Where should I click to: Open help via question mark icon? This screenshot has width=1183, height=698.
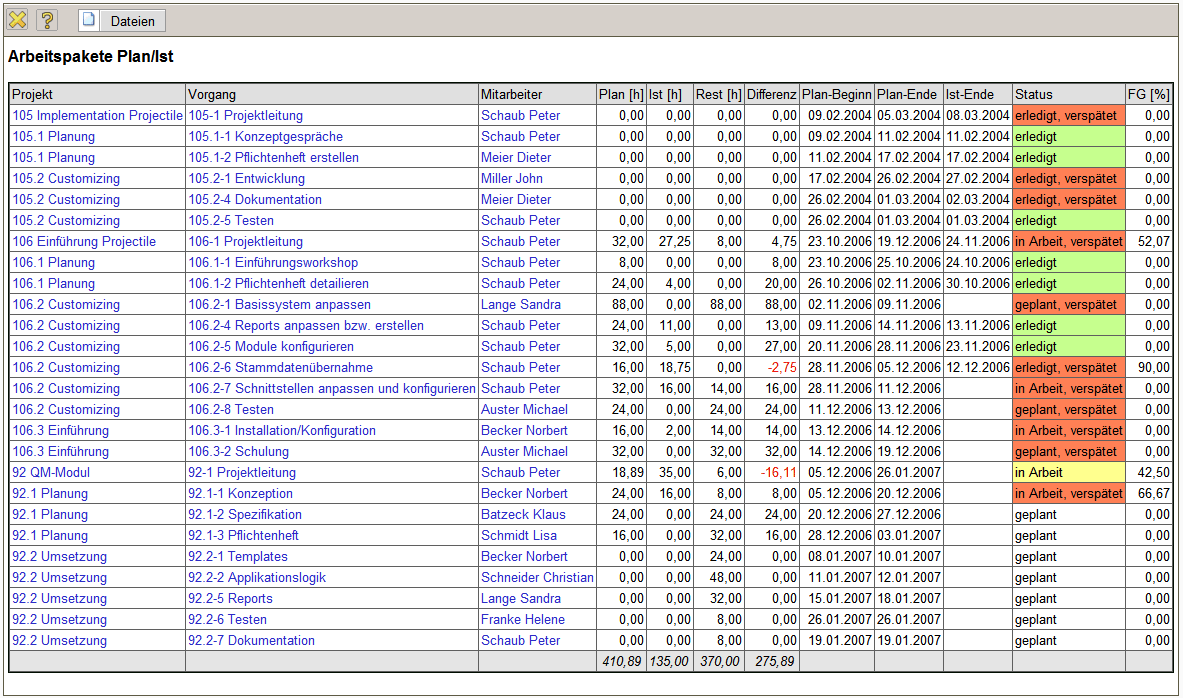point(48,20)
